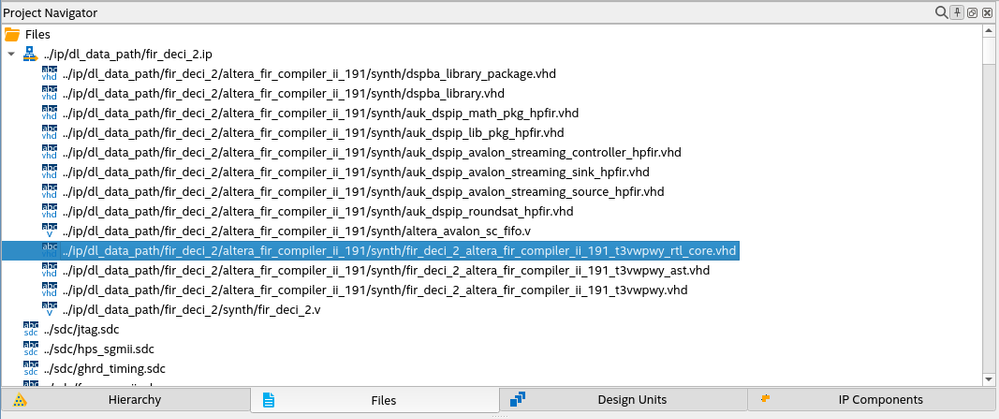
Task: Click SDC icon of jtag.sdc
Action: pos(31,329)
